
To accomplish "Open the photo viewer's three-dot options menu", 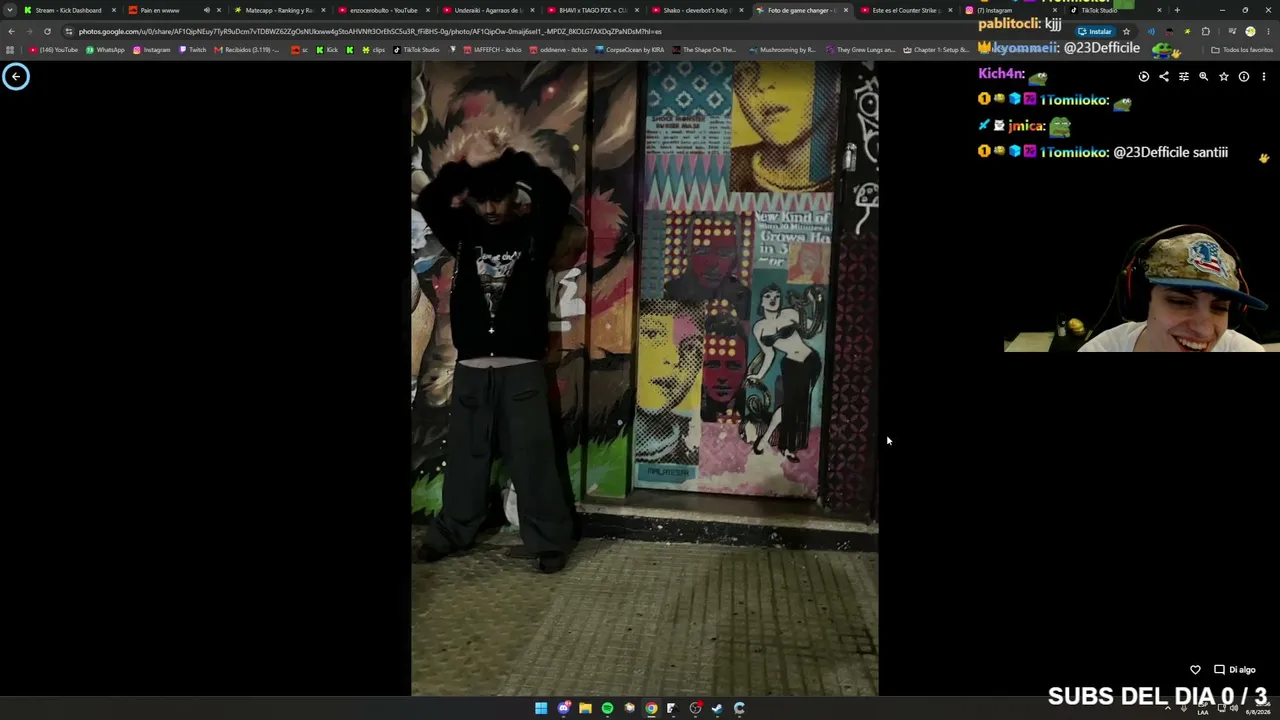I will click(1264, 77).
